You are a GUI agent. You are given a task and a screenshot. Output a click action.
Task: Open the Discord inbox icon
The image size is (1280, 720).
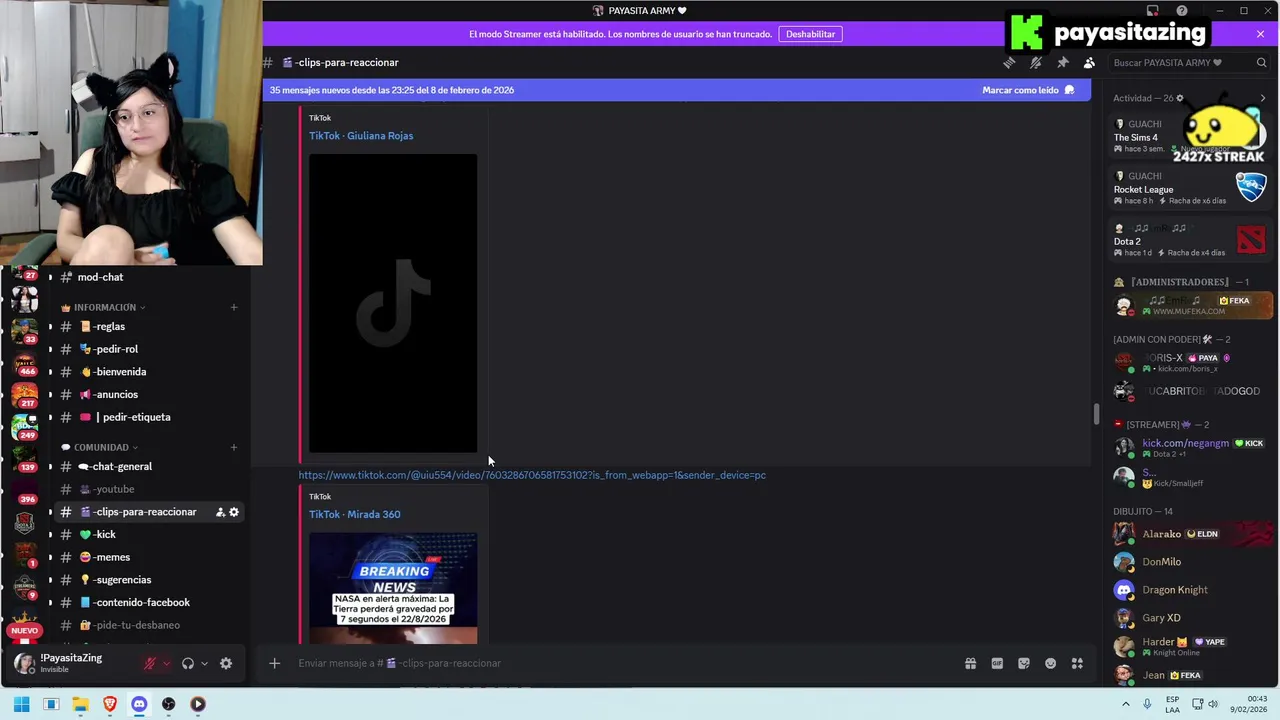tap(1153, 11)
